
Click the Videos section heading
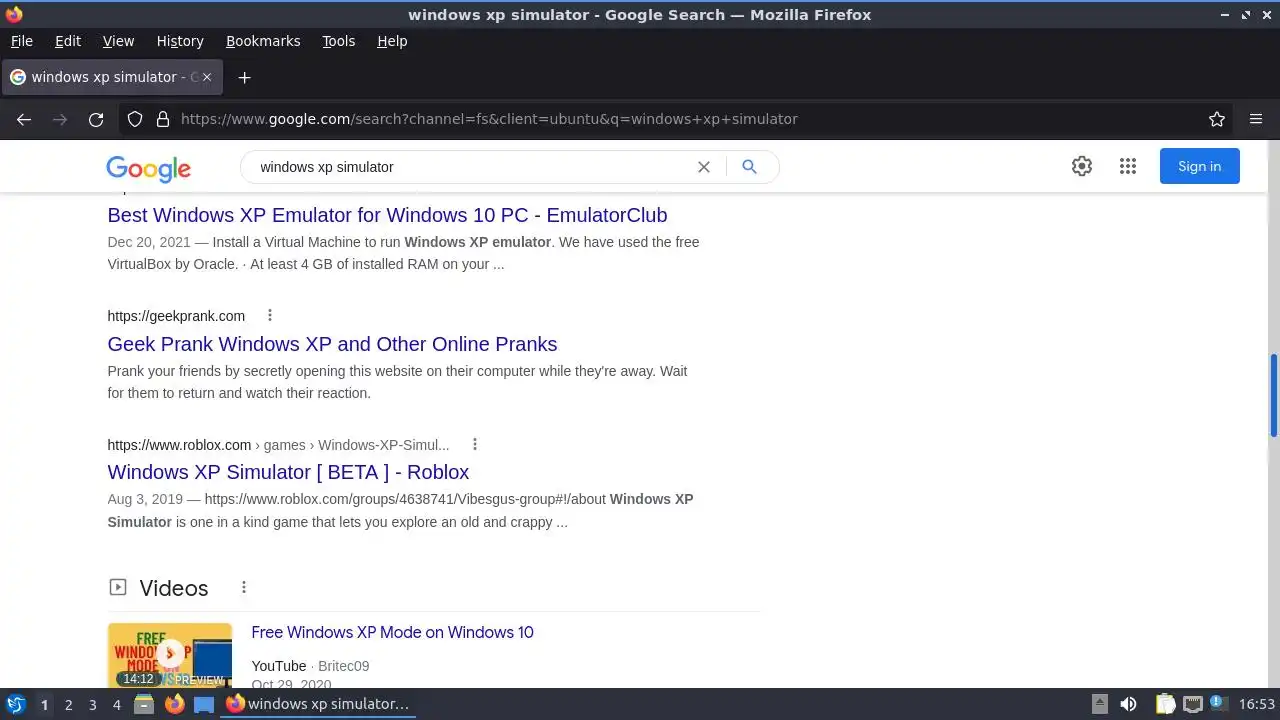click(x=174, y=588)
